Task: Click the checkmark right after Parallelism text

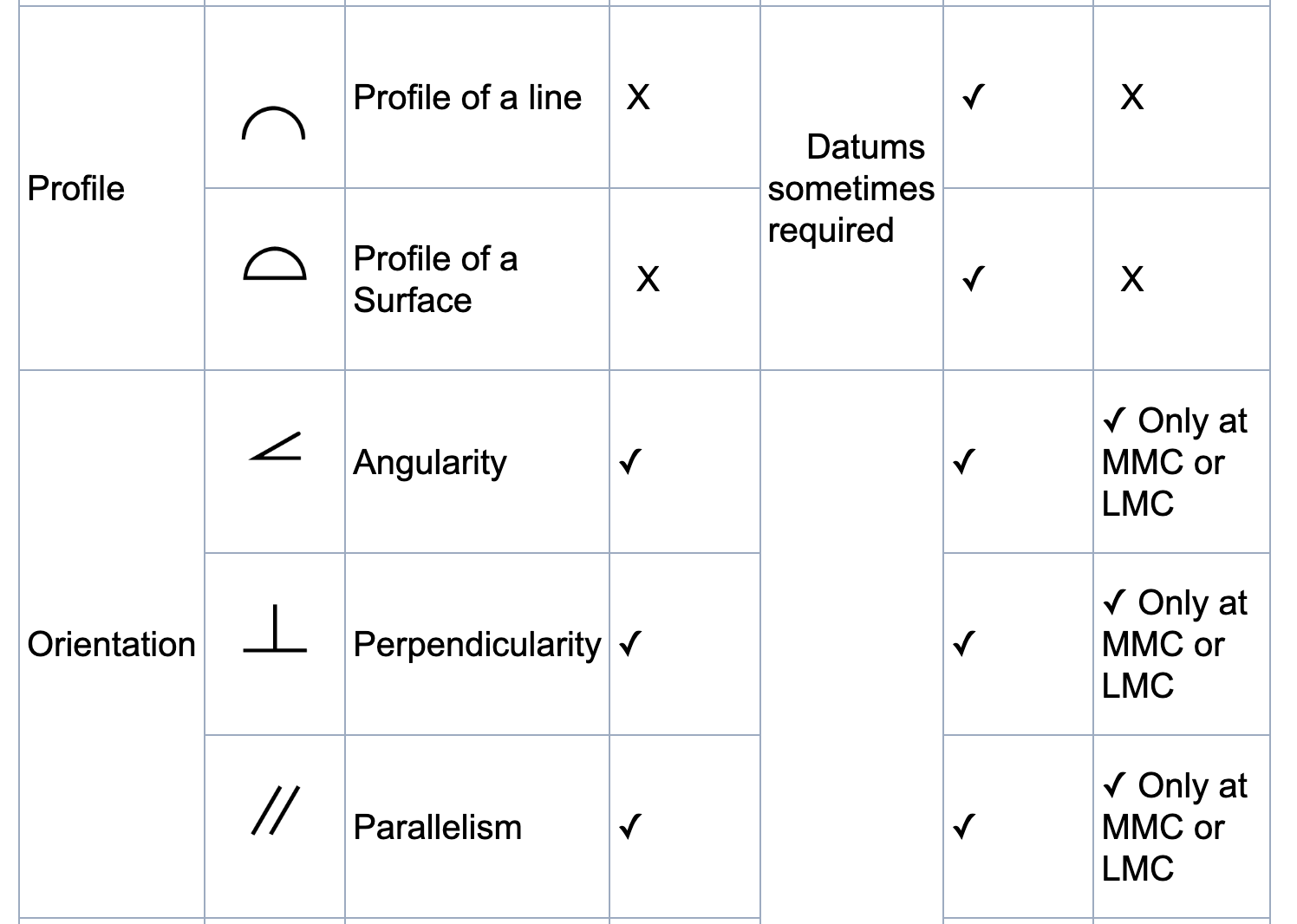Action: tap(630, 827)
